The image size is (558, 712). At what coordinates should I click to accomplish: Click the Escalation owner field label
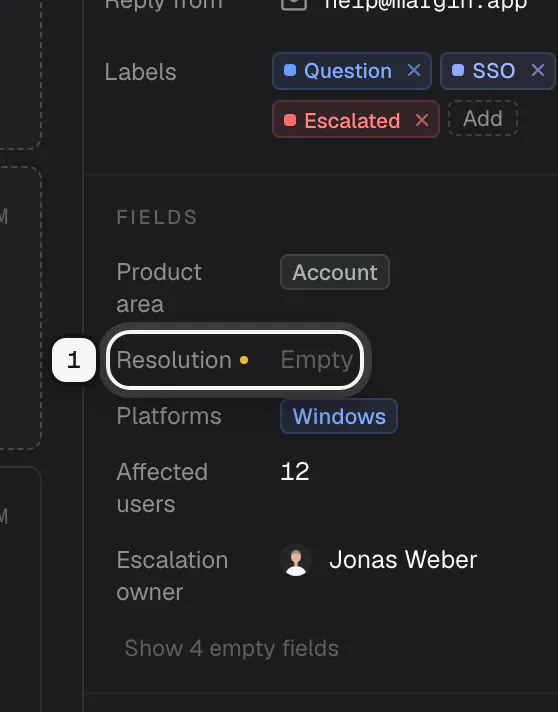click(172, 576)
